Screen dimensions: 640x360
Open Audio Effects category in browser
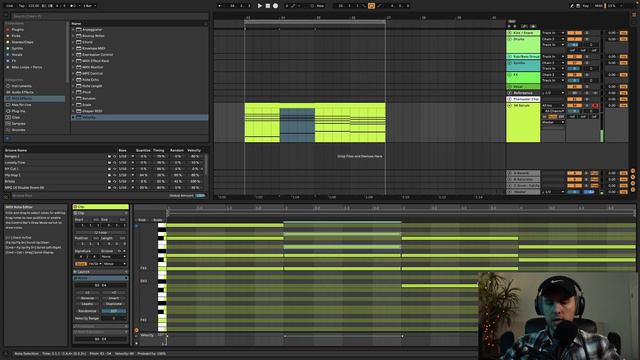pos(22,92)
